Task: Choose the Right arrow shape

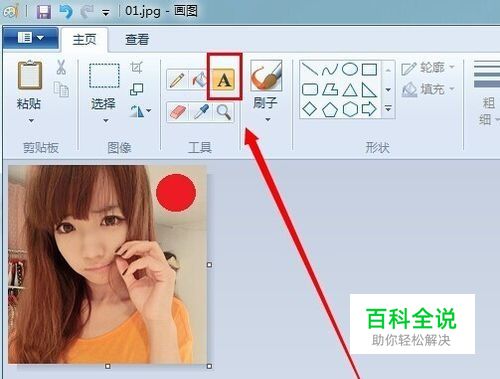Action: pos(369,109)
